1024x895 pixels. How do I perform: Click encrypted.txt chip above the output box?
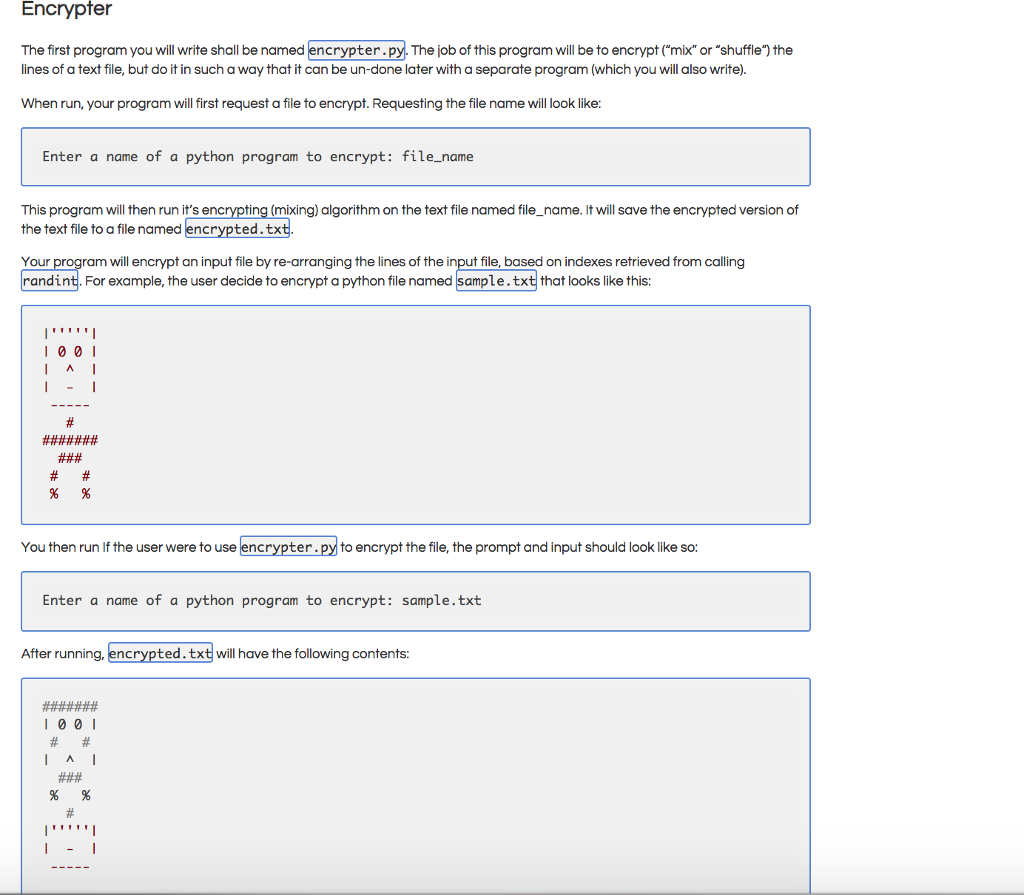click(x=160, y=653)
